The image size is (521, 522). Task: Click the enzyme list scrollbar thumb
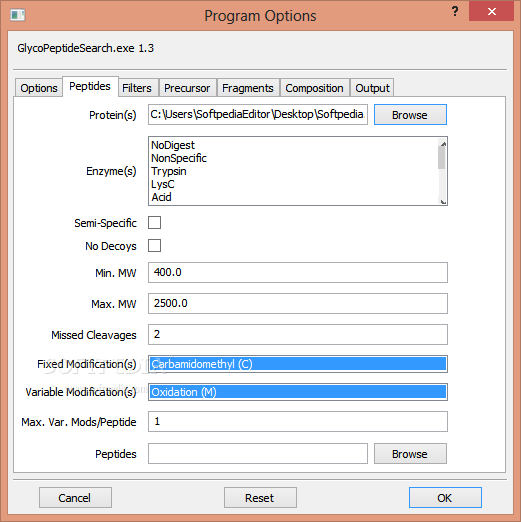tap(442, 158)
